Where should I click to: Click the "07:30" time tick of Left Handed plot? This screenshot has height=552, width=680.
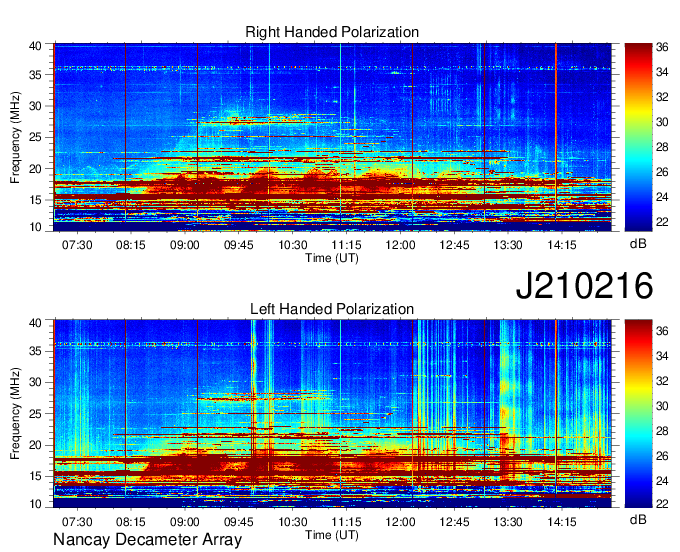[x=77, y=521]
